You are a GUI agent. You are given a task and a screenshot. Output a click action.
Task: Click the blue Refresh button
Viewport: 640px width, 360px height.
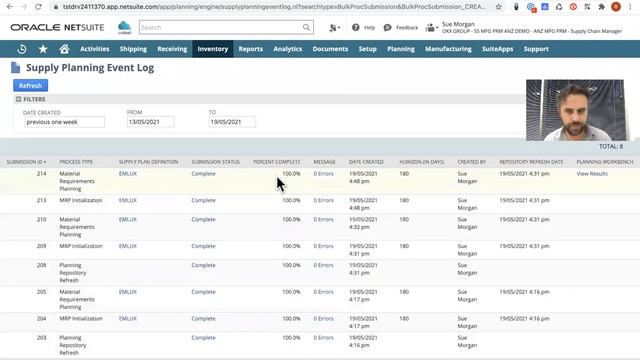(x=31, y=85)
